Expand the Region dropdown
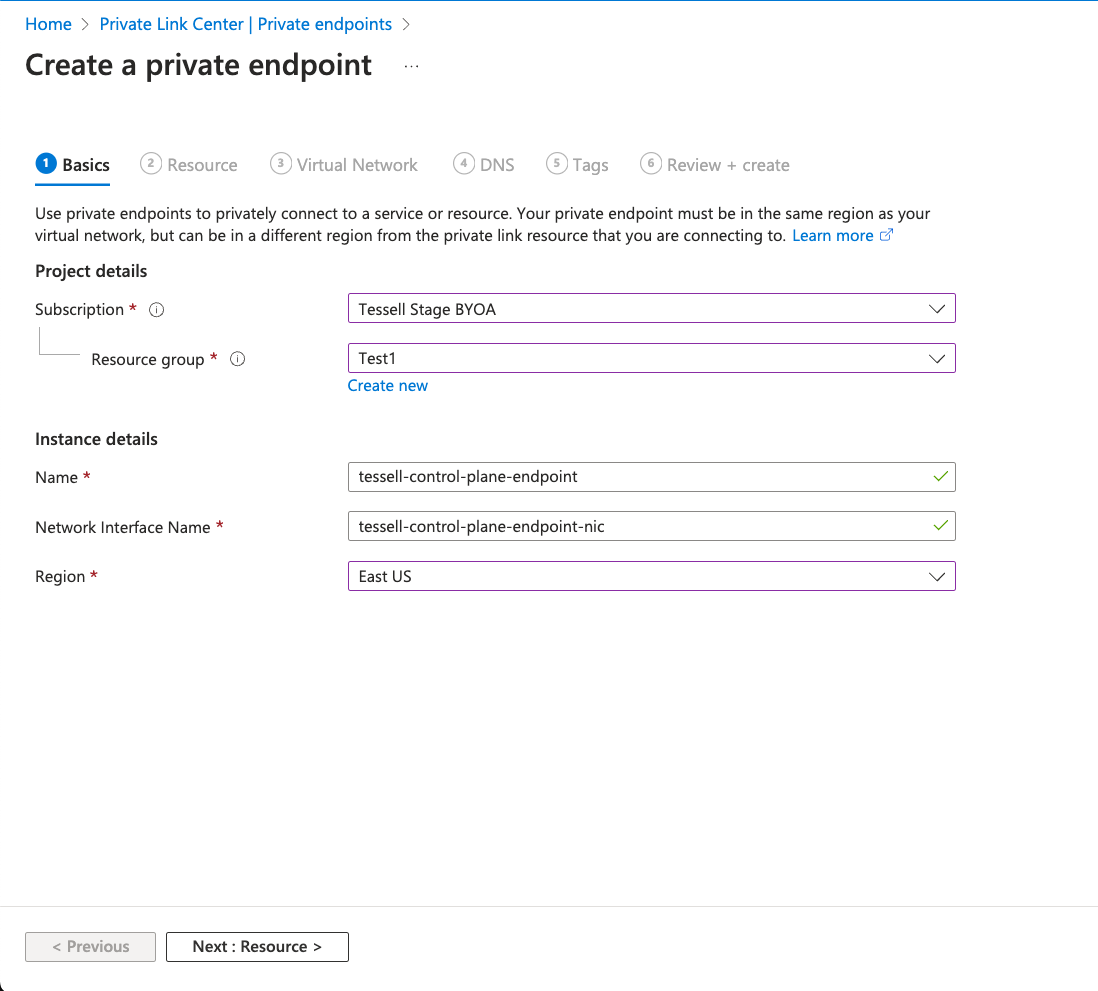 pos(651,576)
